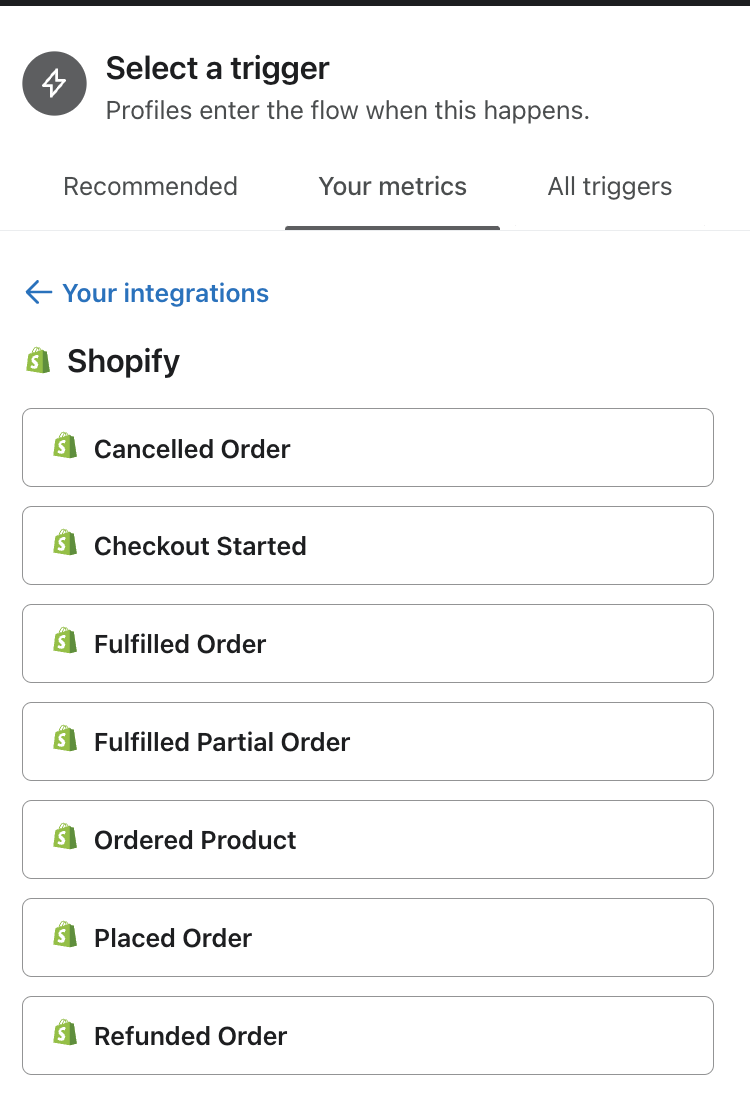Open the All triggers tab

[x=609, y=187]
